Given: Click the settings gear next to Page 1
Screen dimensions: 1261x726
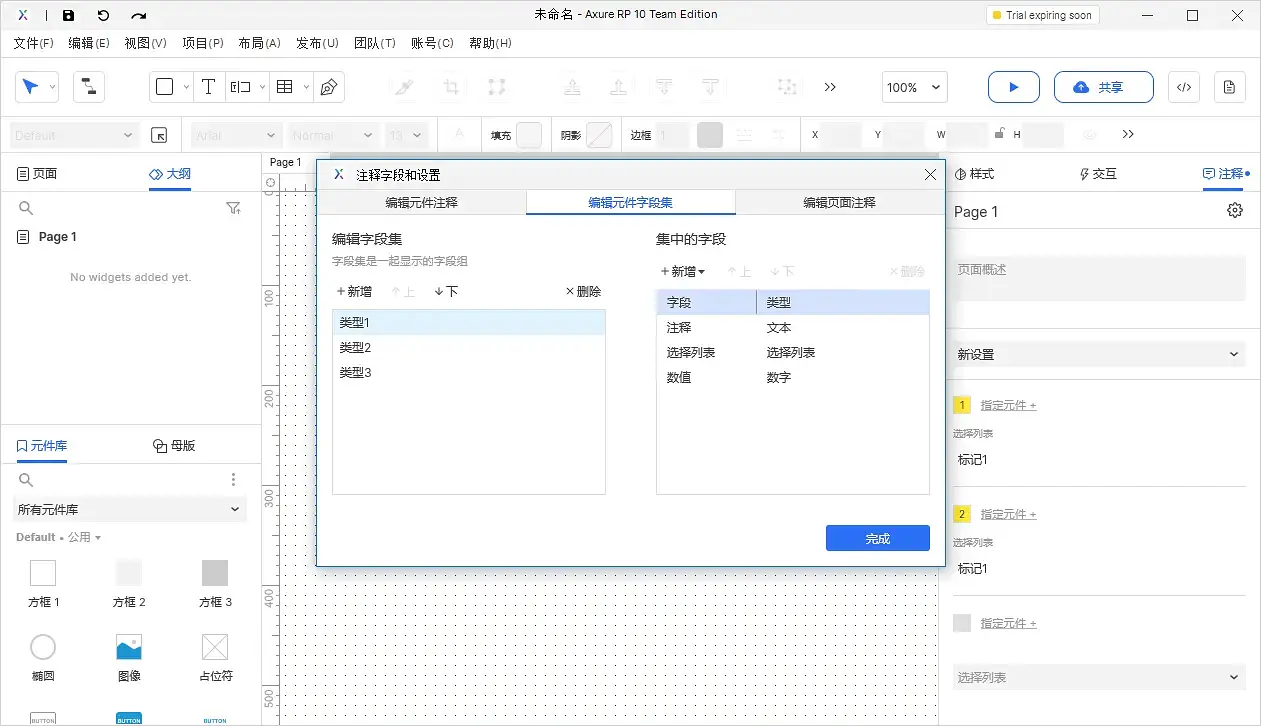Looking at the screenshot, I should coord(1235,210).
